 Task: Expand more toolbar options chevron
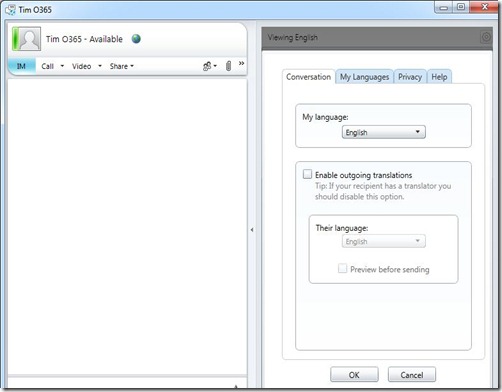(x=241, y=63)
